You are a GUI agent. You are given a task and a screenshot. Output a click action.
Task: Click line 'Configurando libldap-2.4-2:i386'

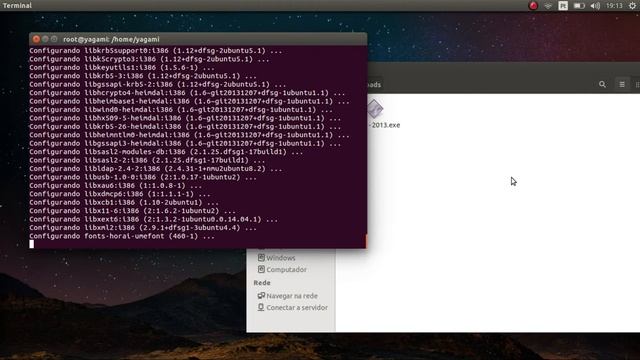point(156,169)
